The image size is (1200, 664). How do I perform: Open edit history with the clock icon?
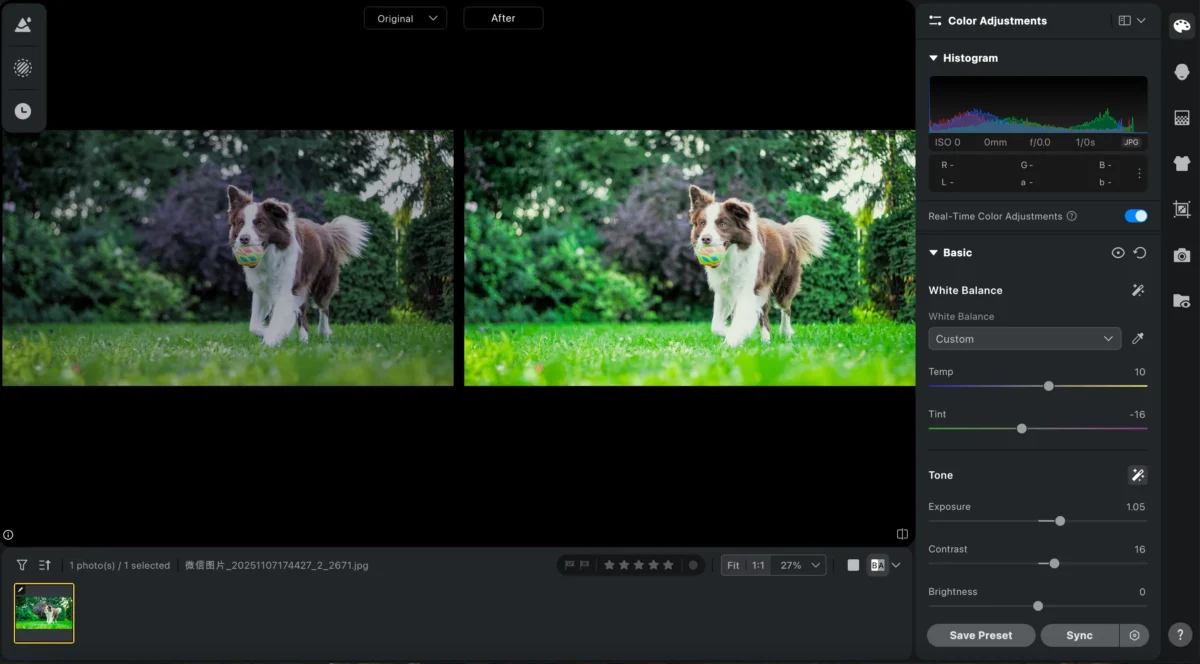coord(23,111)
